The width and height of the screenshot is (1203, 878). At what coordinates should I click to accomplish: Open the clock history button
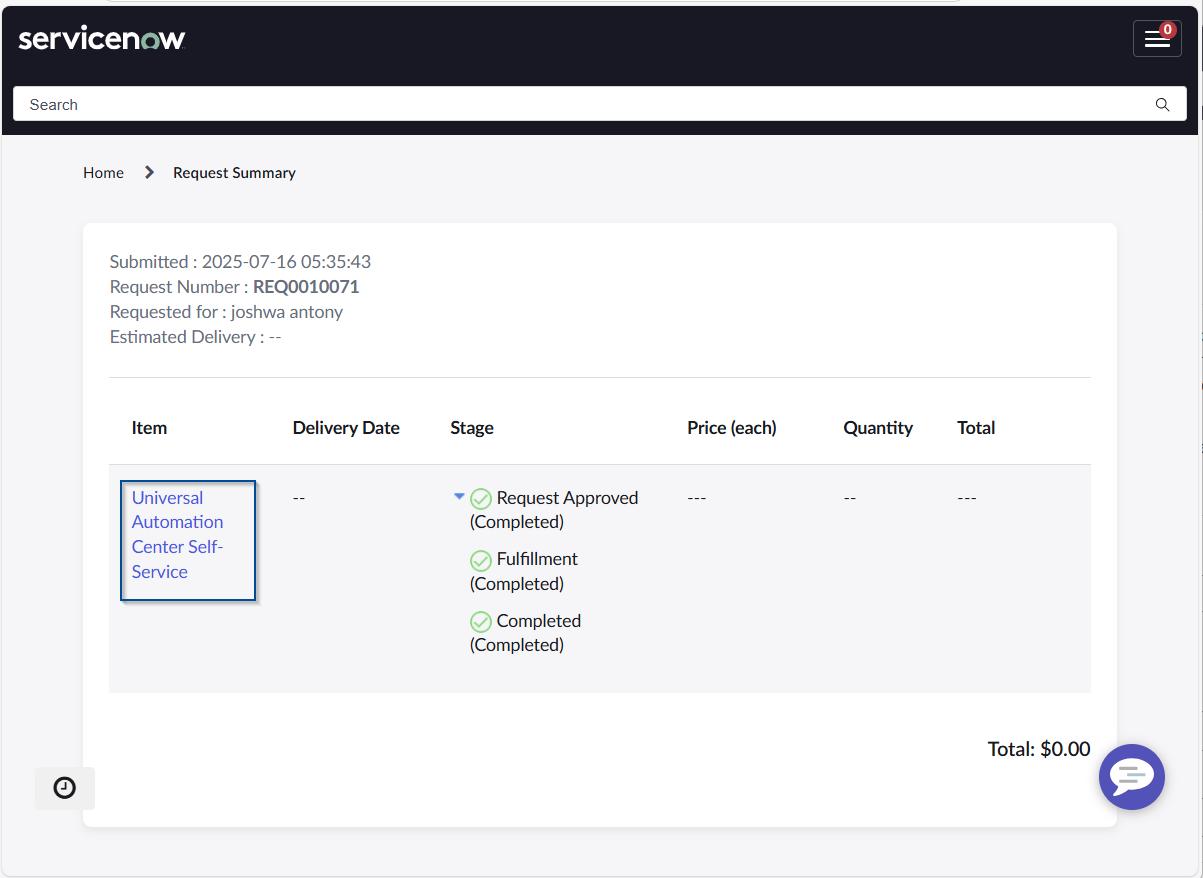coord(65,788)
